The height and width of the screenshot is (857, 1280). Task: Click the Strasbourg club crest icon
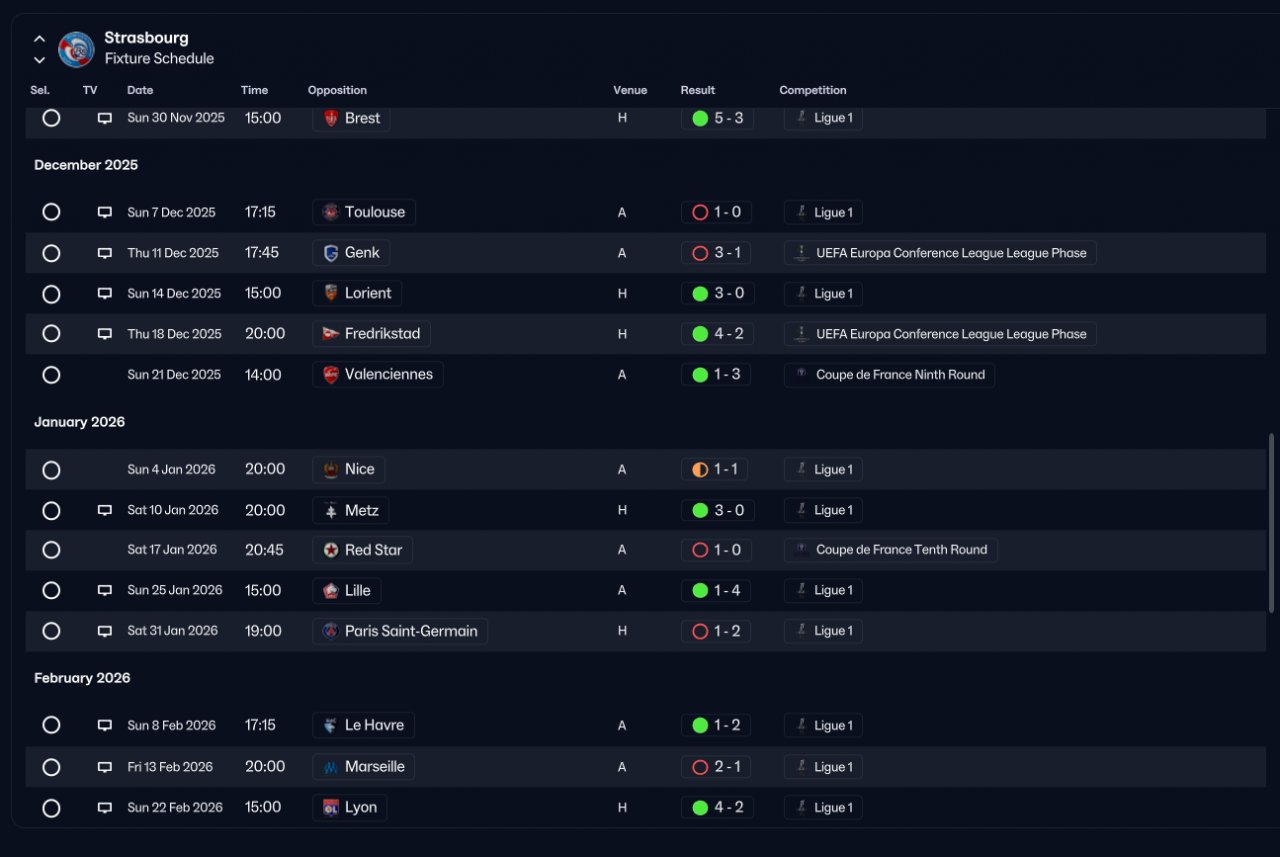tap(76, 49)
